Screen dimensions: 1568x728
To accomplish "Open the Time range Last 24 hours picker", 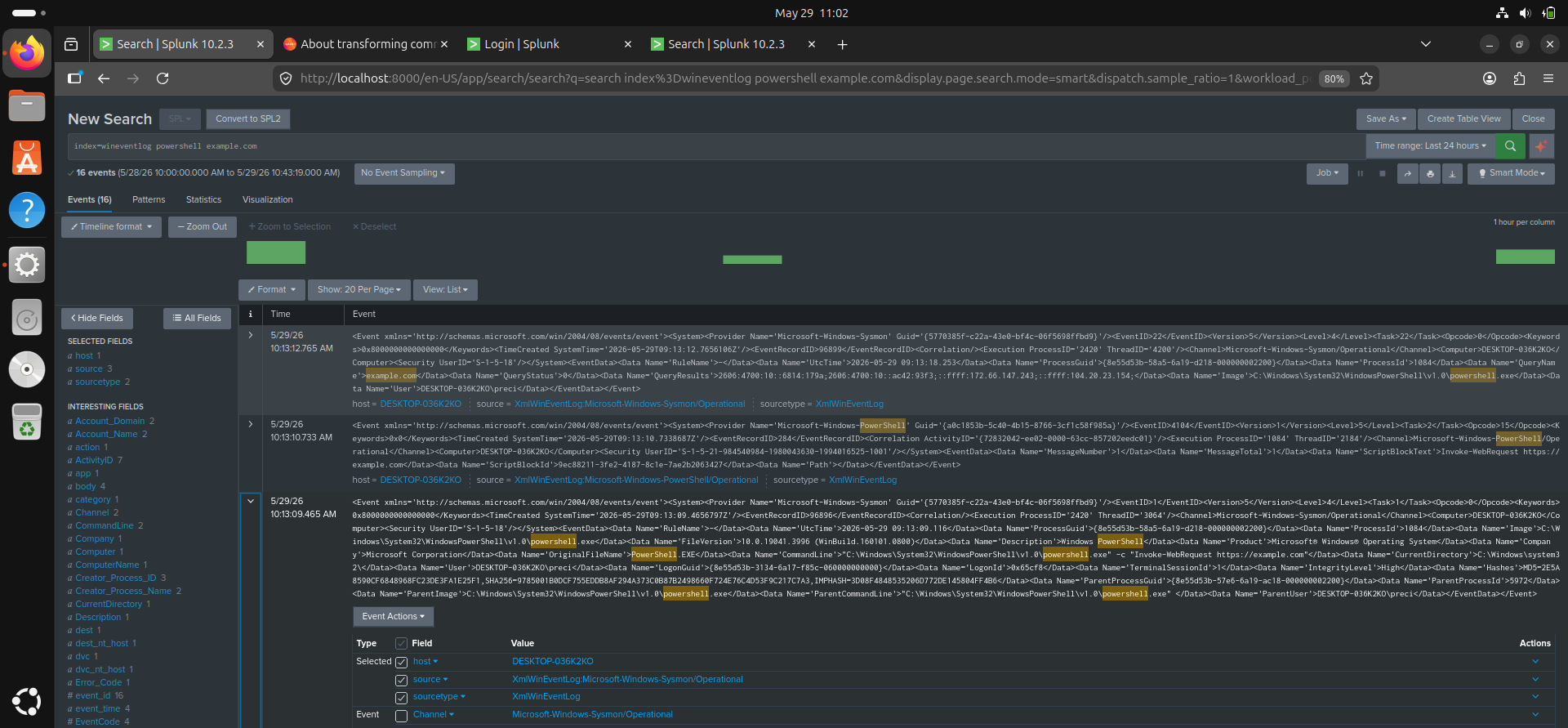I will [1430, 146].
